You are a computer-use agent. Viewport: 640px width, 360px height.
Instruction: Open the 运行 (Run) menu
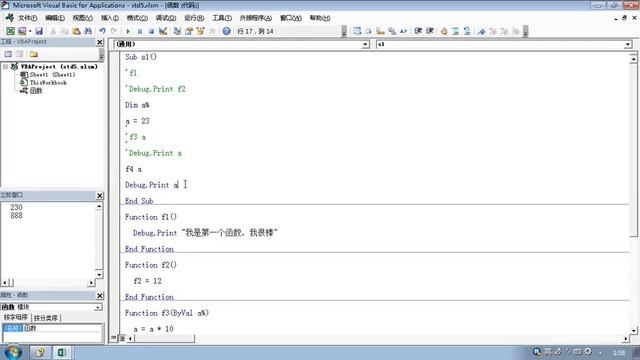(194, 18)
